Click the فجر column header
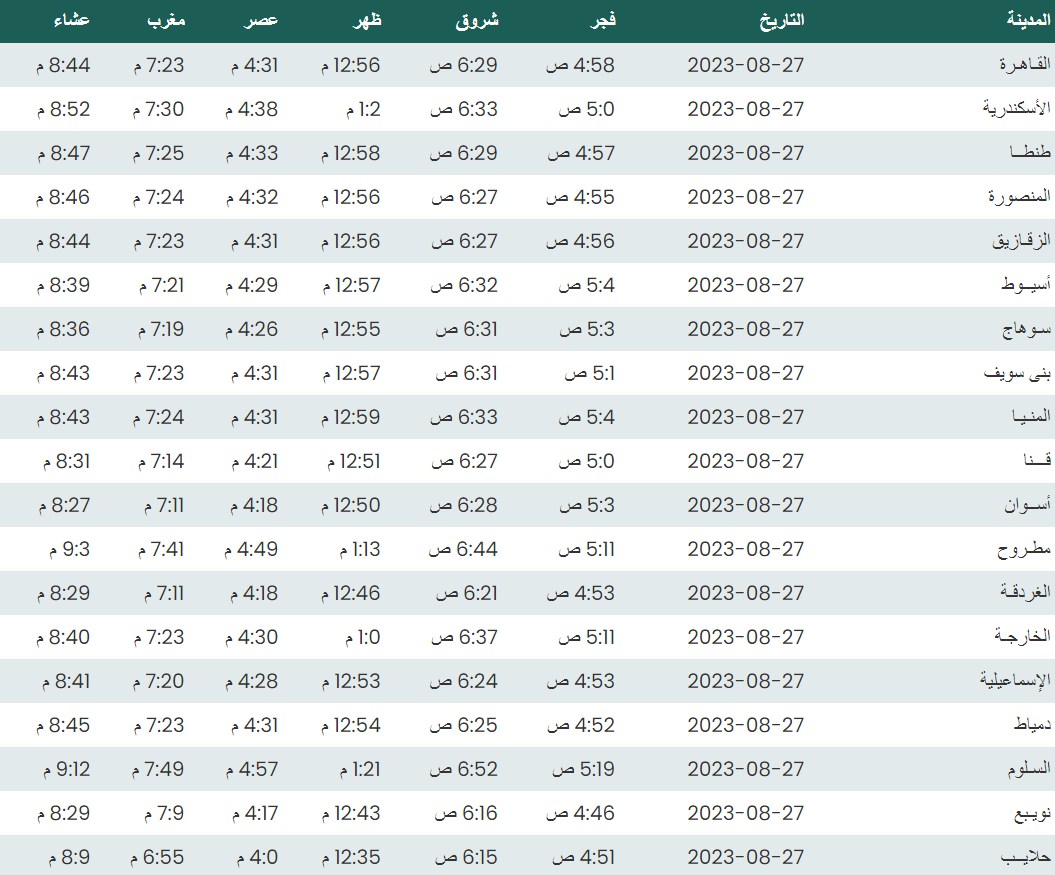Screen dimensions: 1055x875 pos(600,20)
